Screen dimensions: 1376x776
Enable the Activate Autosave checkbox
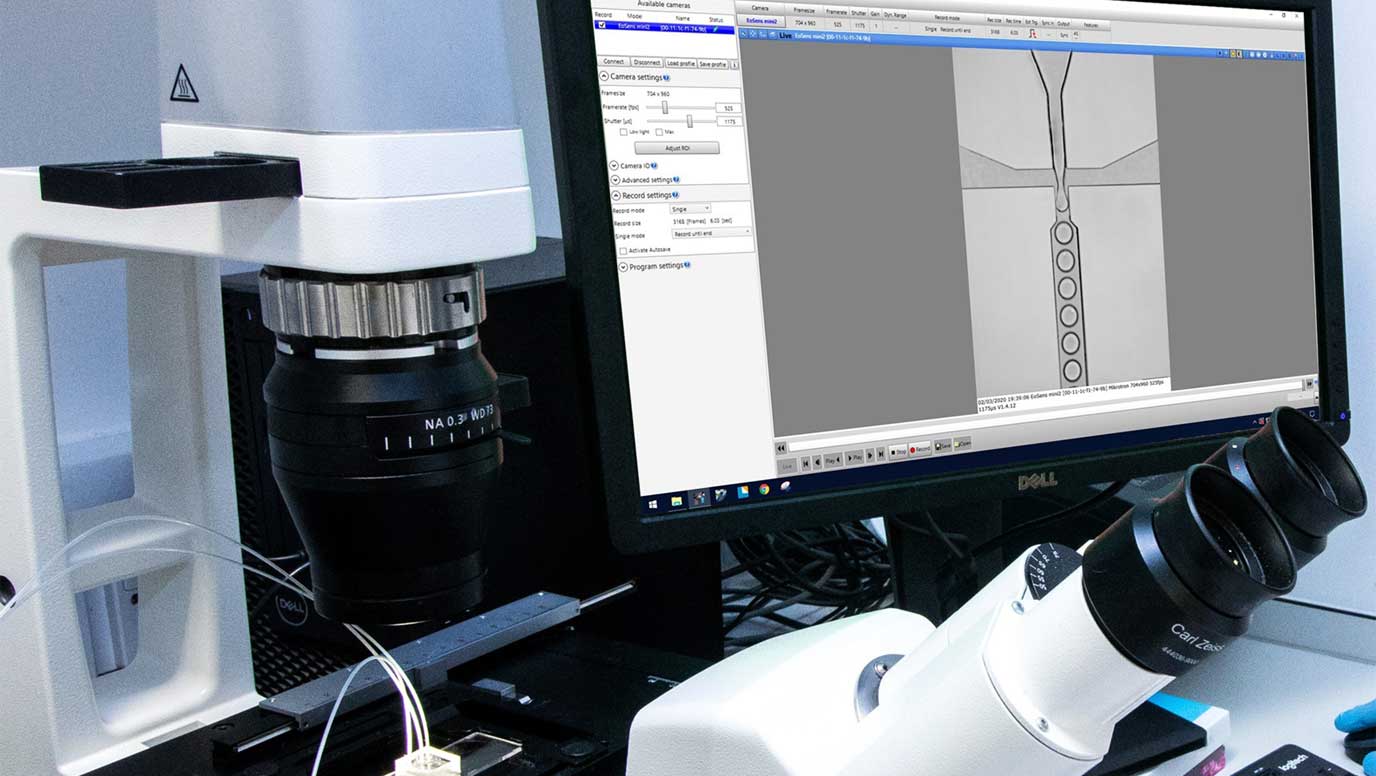coord(623,251)
